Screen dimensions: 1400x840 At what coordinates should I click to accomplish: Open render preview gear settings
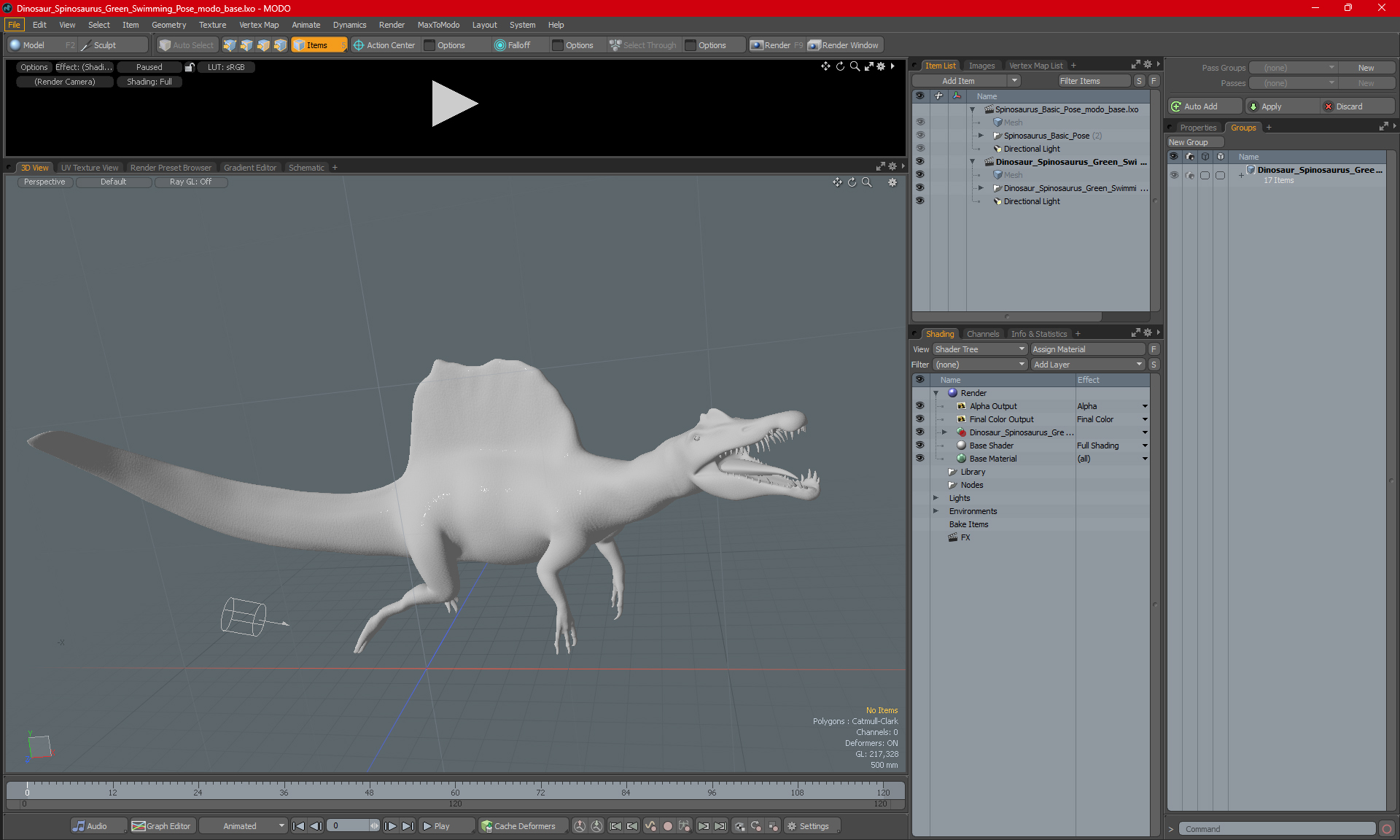click(881, 66)
